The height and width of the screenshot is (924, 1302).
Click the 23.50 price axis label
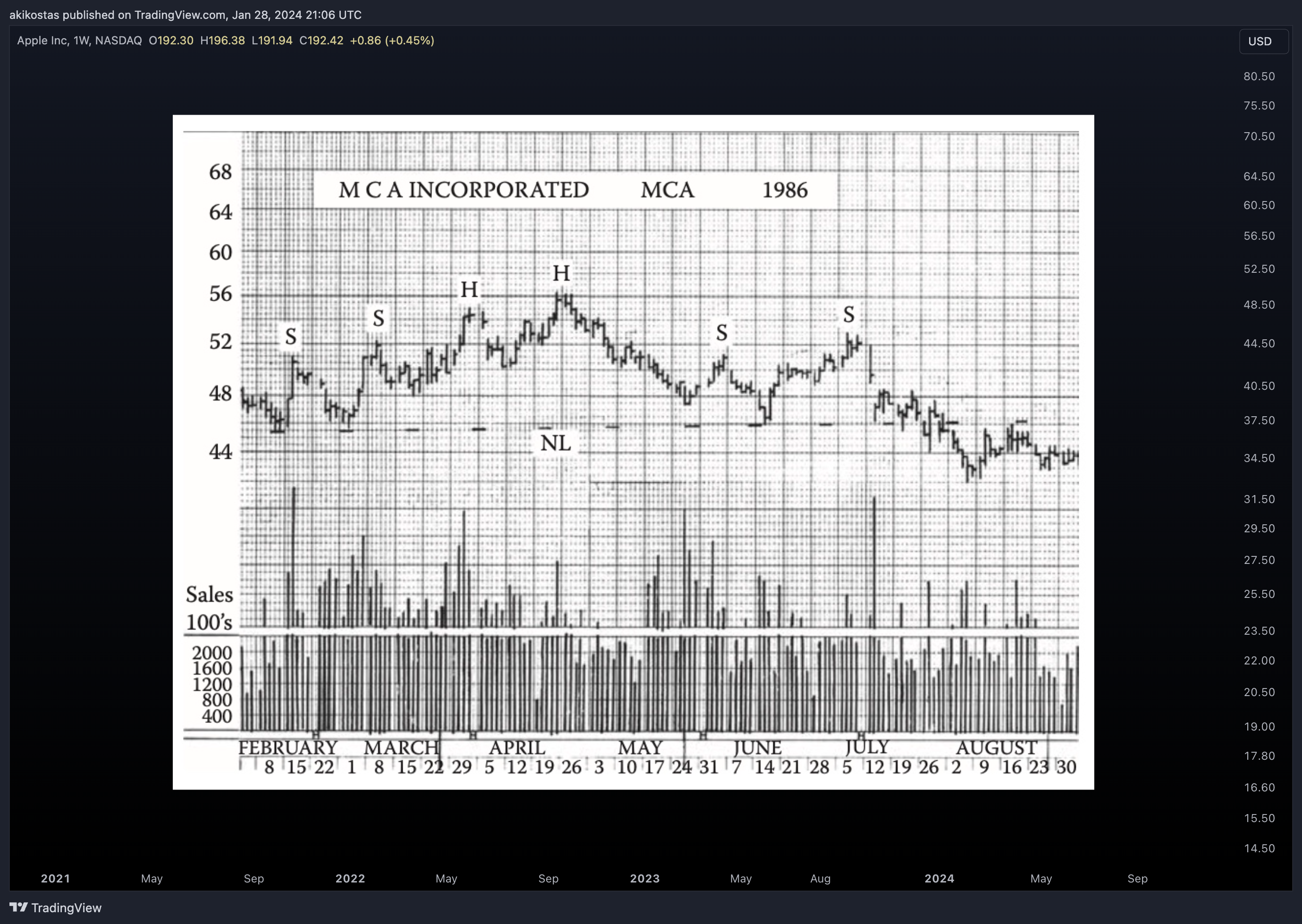[x=1259, y=630]
